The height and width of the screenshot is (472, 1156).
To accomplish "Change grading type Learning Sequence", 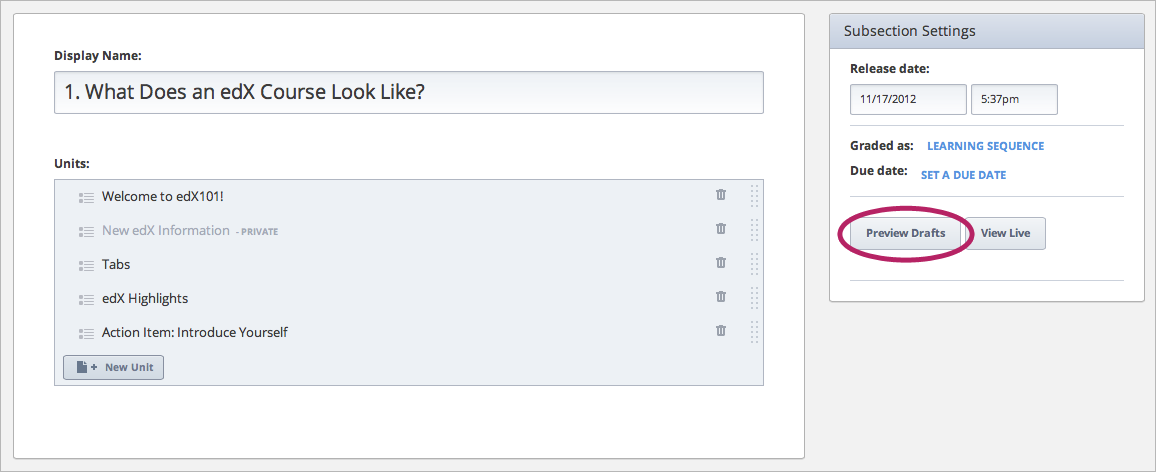I will coord(985,146).
